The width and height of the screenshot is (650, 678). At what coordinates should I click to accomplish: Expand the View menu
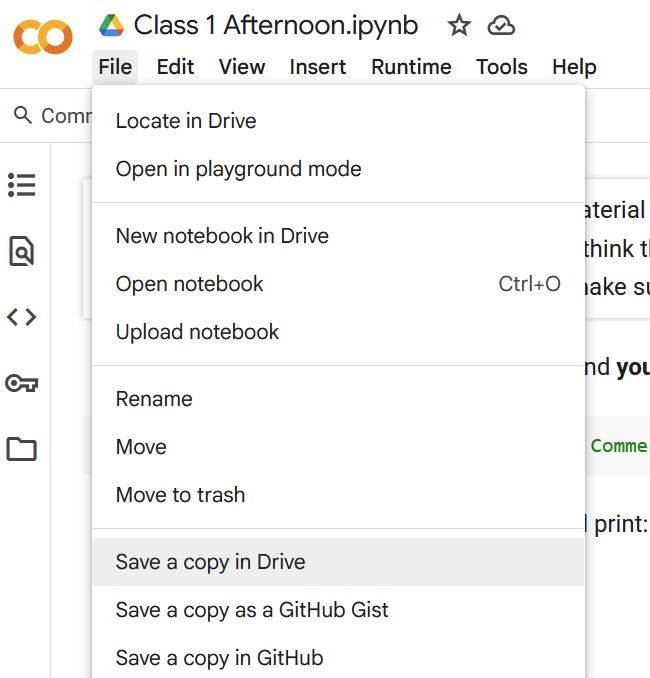(x=242, y=67)
